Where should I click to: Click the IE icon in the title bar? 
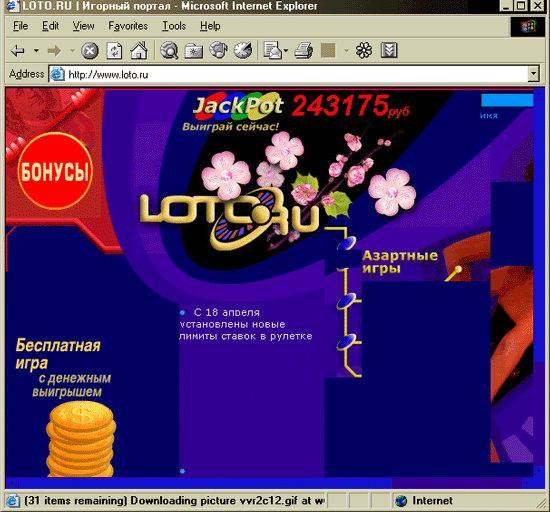pos(13,6)
